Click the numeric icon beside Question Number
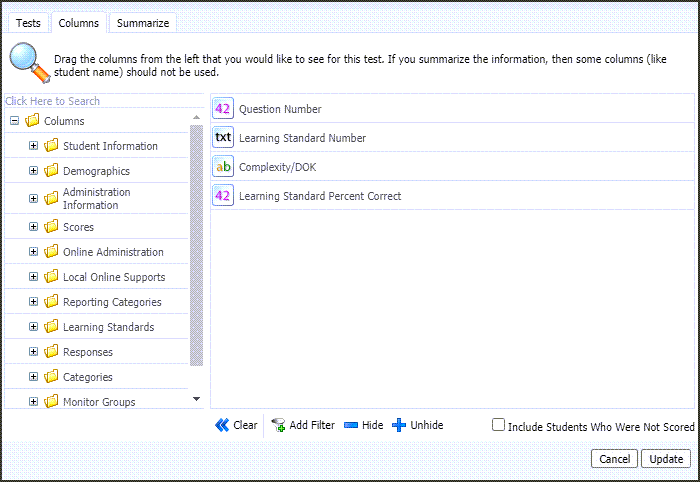 [223, 108]
